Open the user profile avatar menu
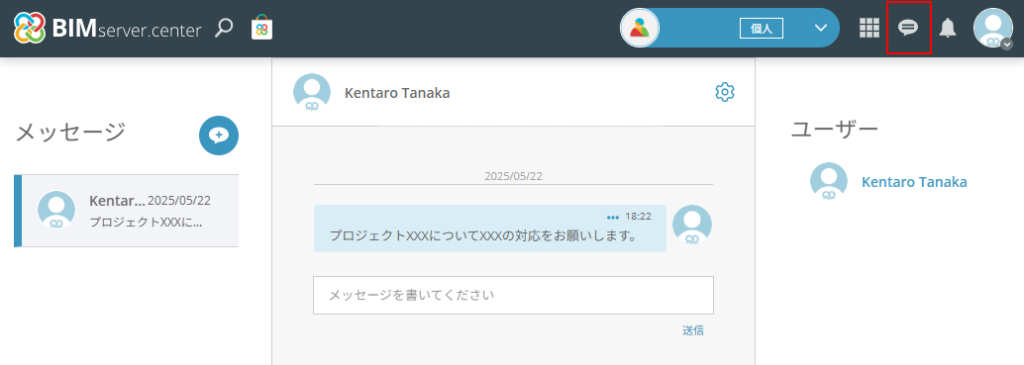The height and width of the screenshot is (365, 1024). pyautogui.click(x=993, y=28)
